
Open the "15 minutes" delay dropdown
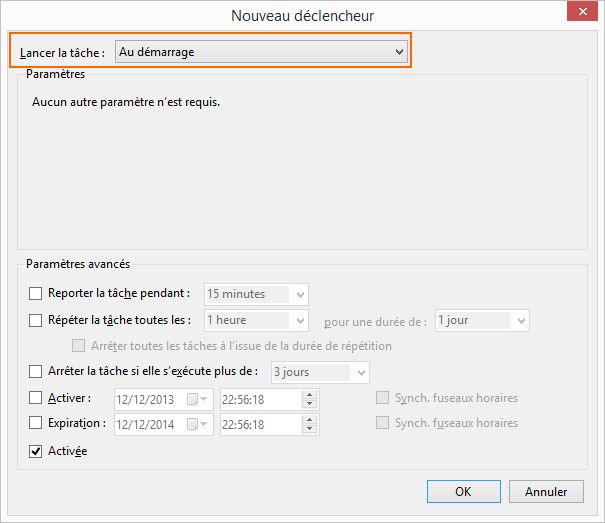coord(256,294)
